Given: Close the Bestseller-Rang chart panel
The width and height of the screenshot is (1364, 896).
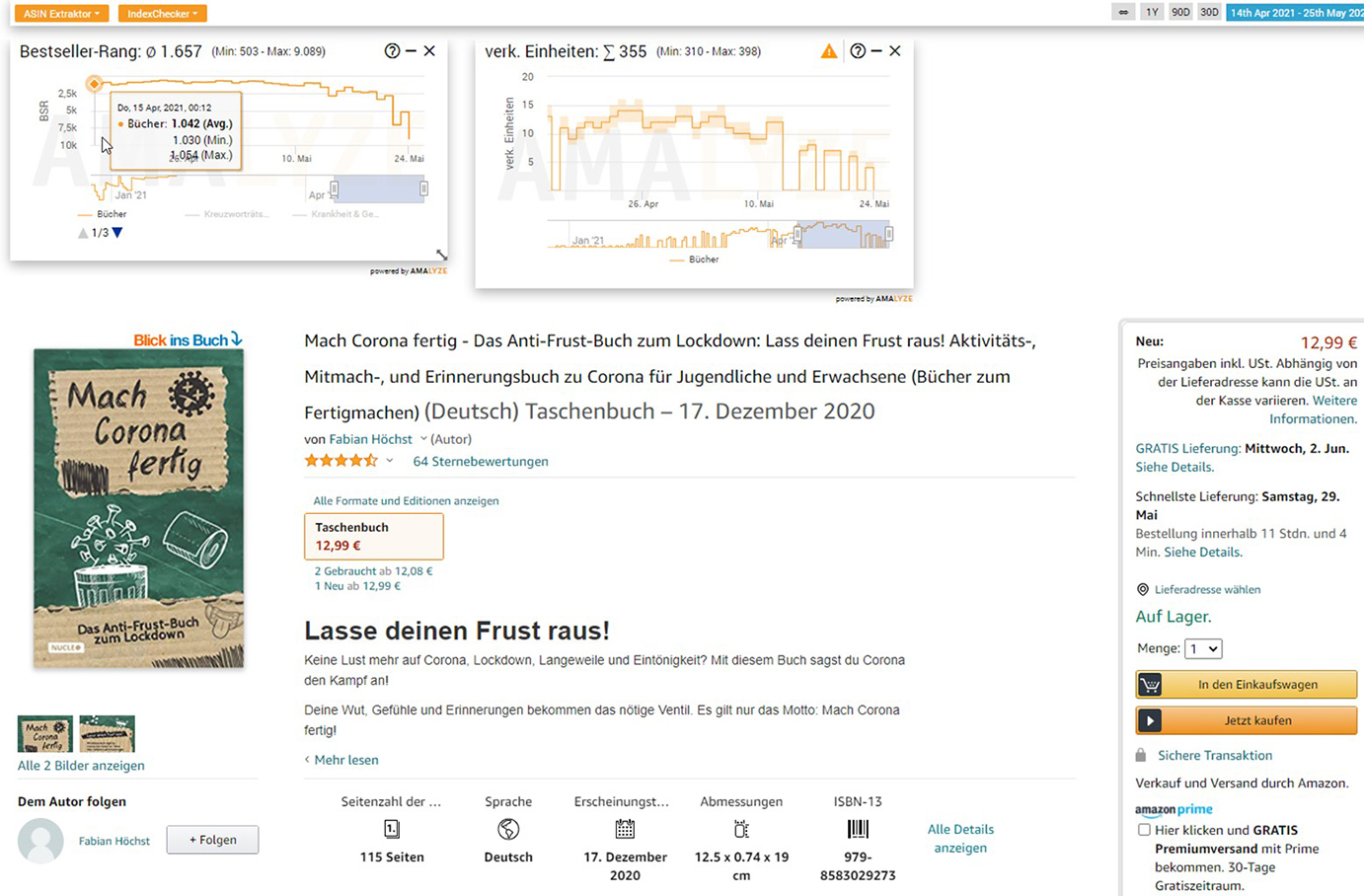Looking at the screenshot, I should tap(429, 51).
